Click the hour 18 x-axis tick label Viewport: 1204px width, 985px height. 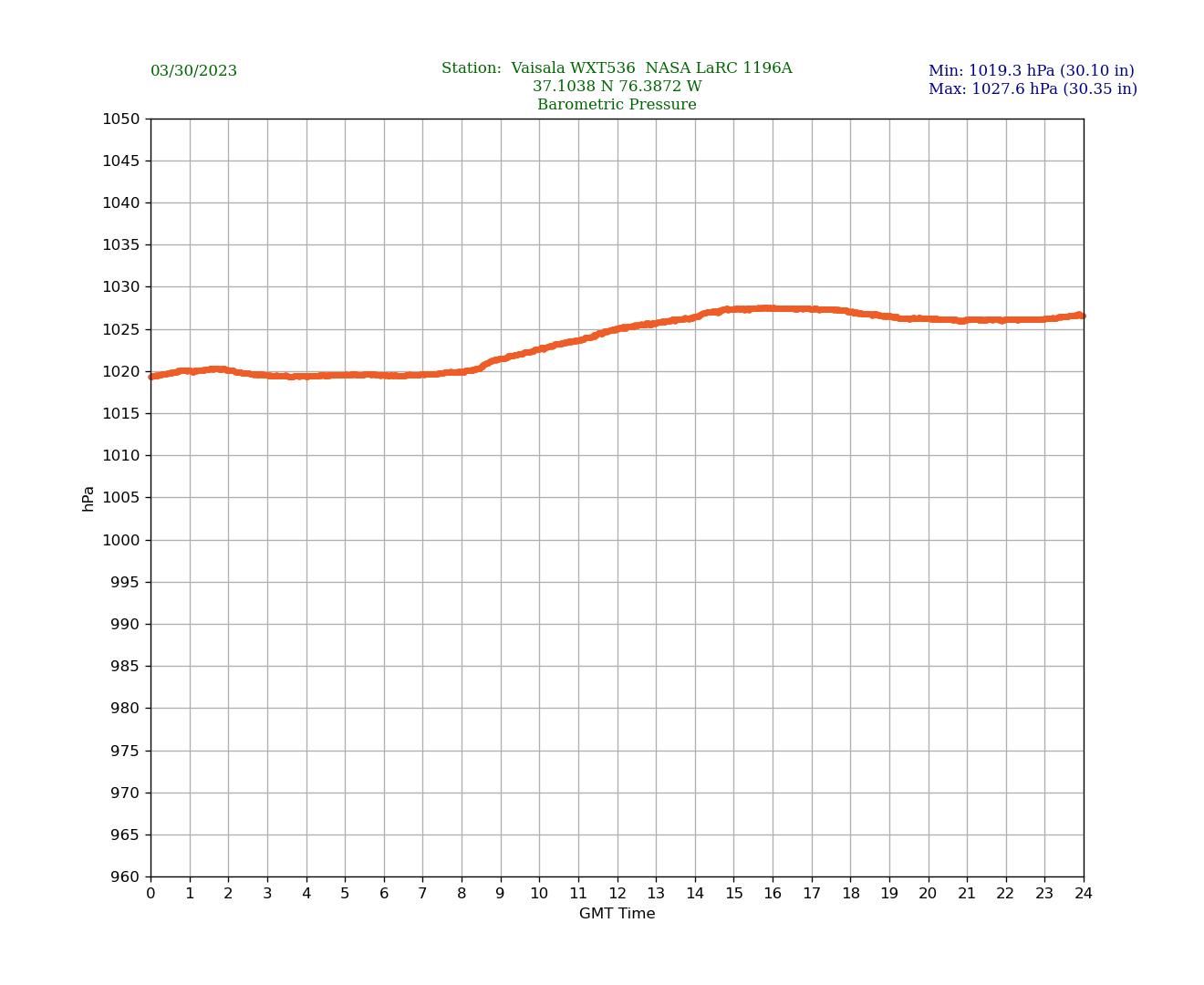850,894
